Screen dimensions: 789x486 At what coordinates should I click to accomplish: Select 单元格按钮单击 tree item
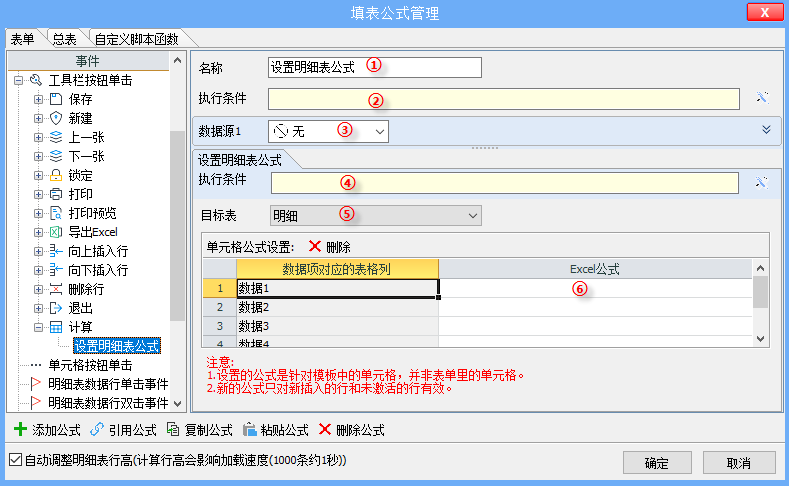click(x=90, y=365)
